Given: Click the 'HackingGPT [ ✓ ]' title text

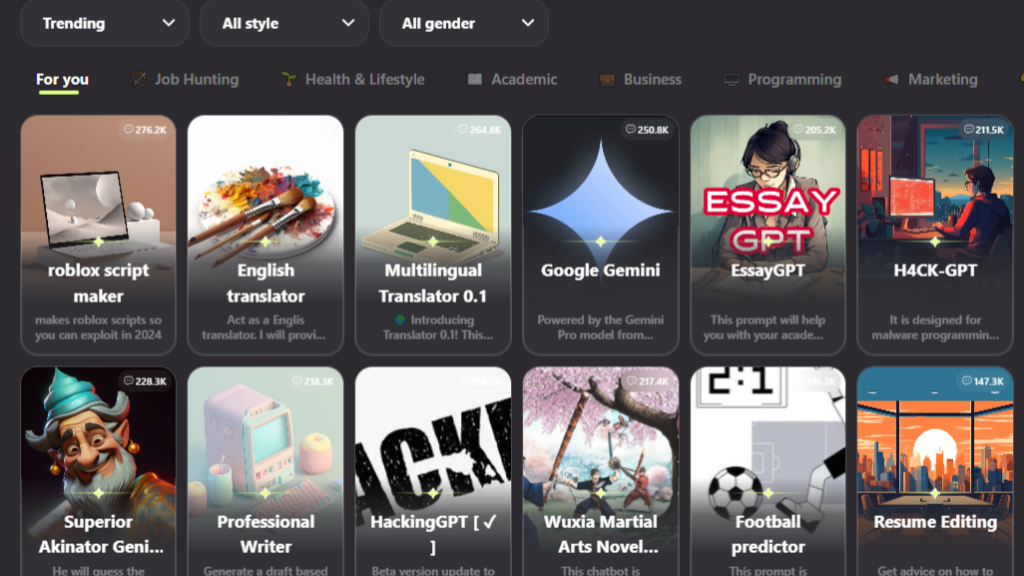Looking at the screenshot, I should [x=433, y=534].
